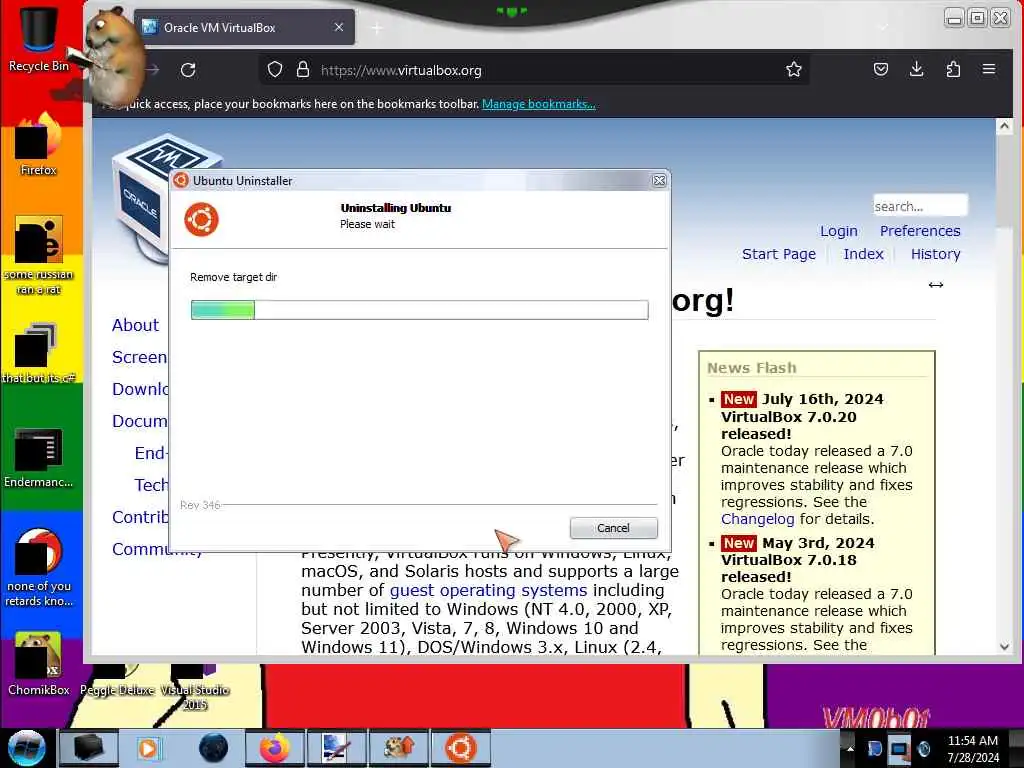The image size is (1024, 768).
Task: Open the Pocket save icon
Action: pyautogui.click(x=880, y=69)
